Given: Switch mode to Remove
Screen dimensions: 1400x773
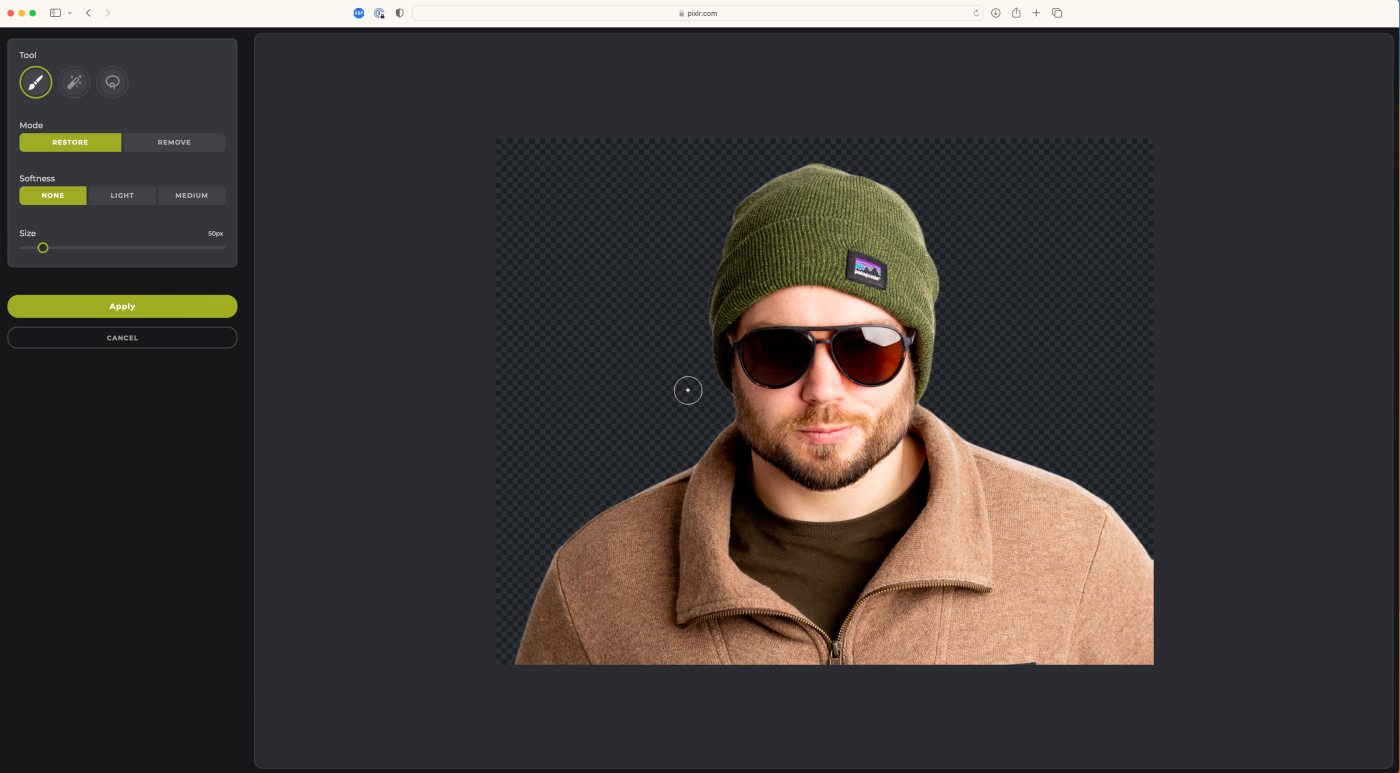Looking at the screenshot, I should 174,142.
